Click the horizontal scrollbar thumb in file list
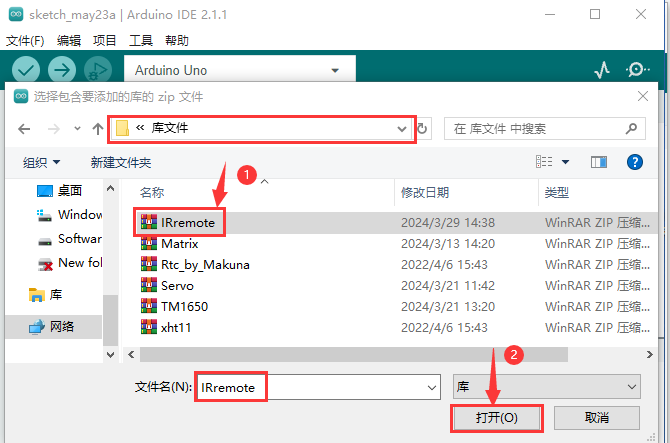670x443 pixels. 354,355
